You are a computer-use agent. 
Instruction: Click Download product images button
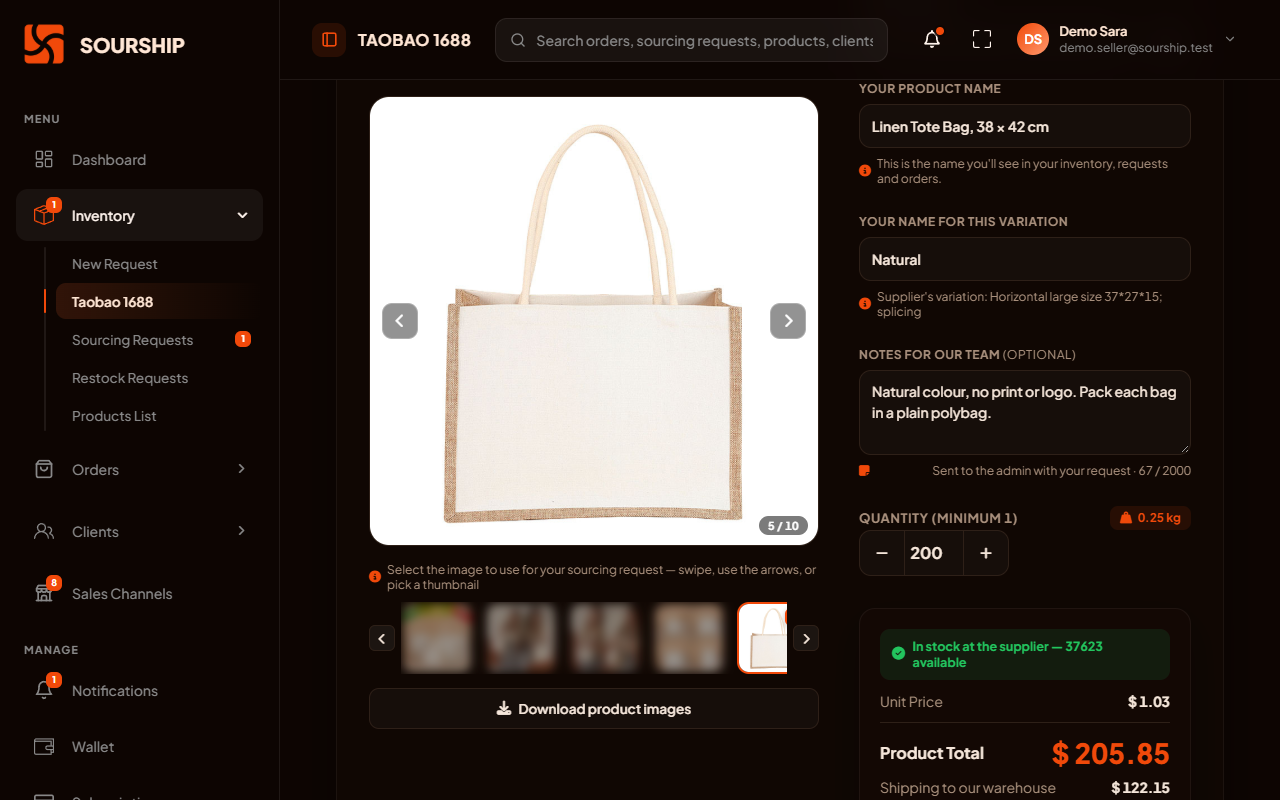pos(594,709)
